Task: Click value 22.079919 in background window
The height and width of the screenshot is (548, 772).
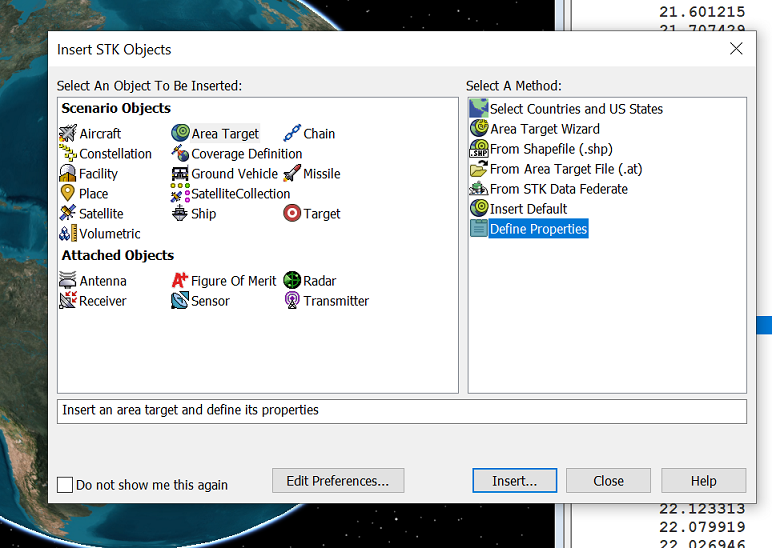Action: click(702, 527)
